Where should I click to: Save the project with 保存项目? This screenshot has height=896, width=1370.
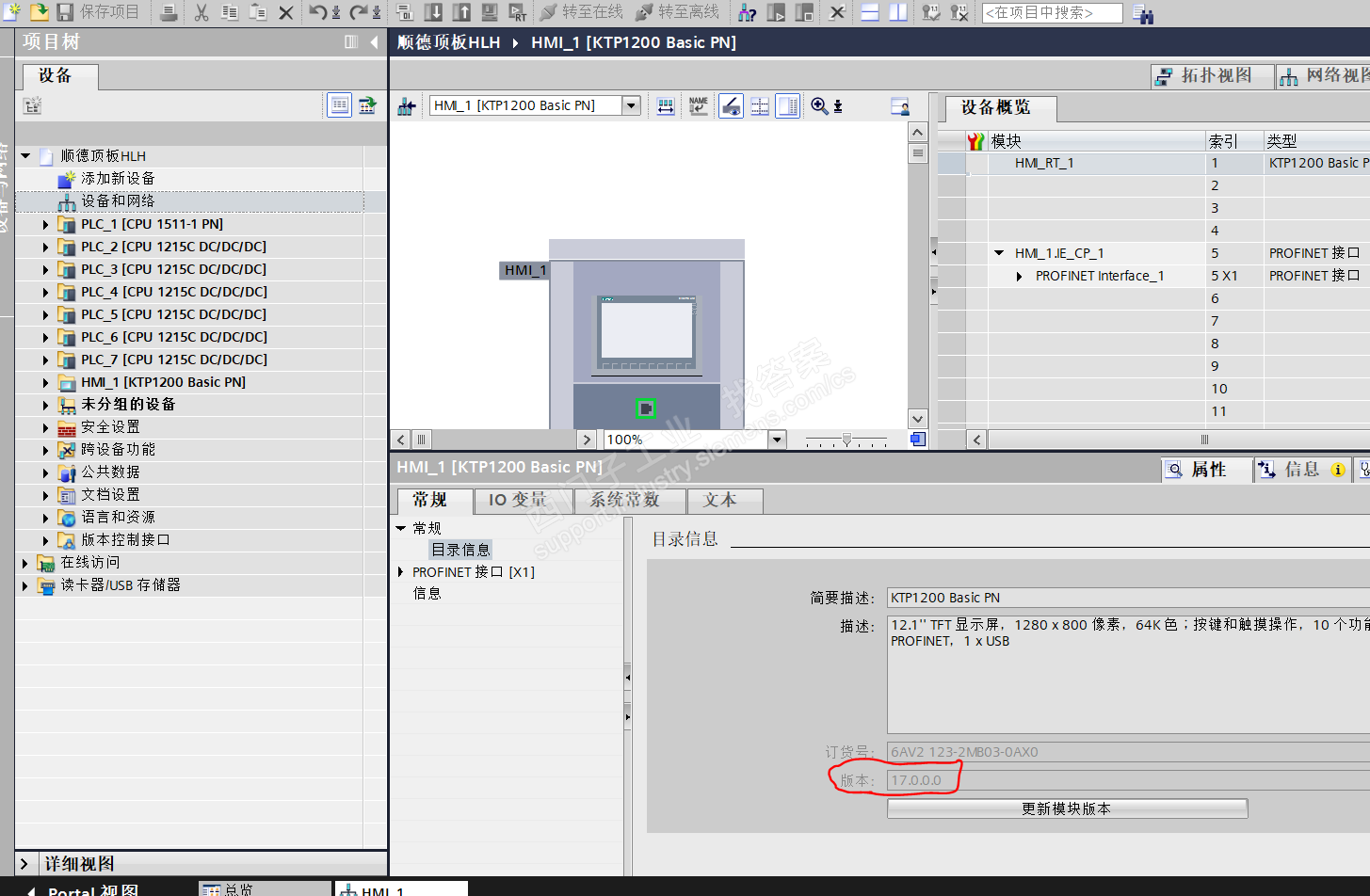99,12
